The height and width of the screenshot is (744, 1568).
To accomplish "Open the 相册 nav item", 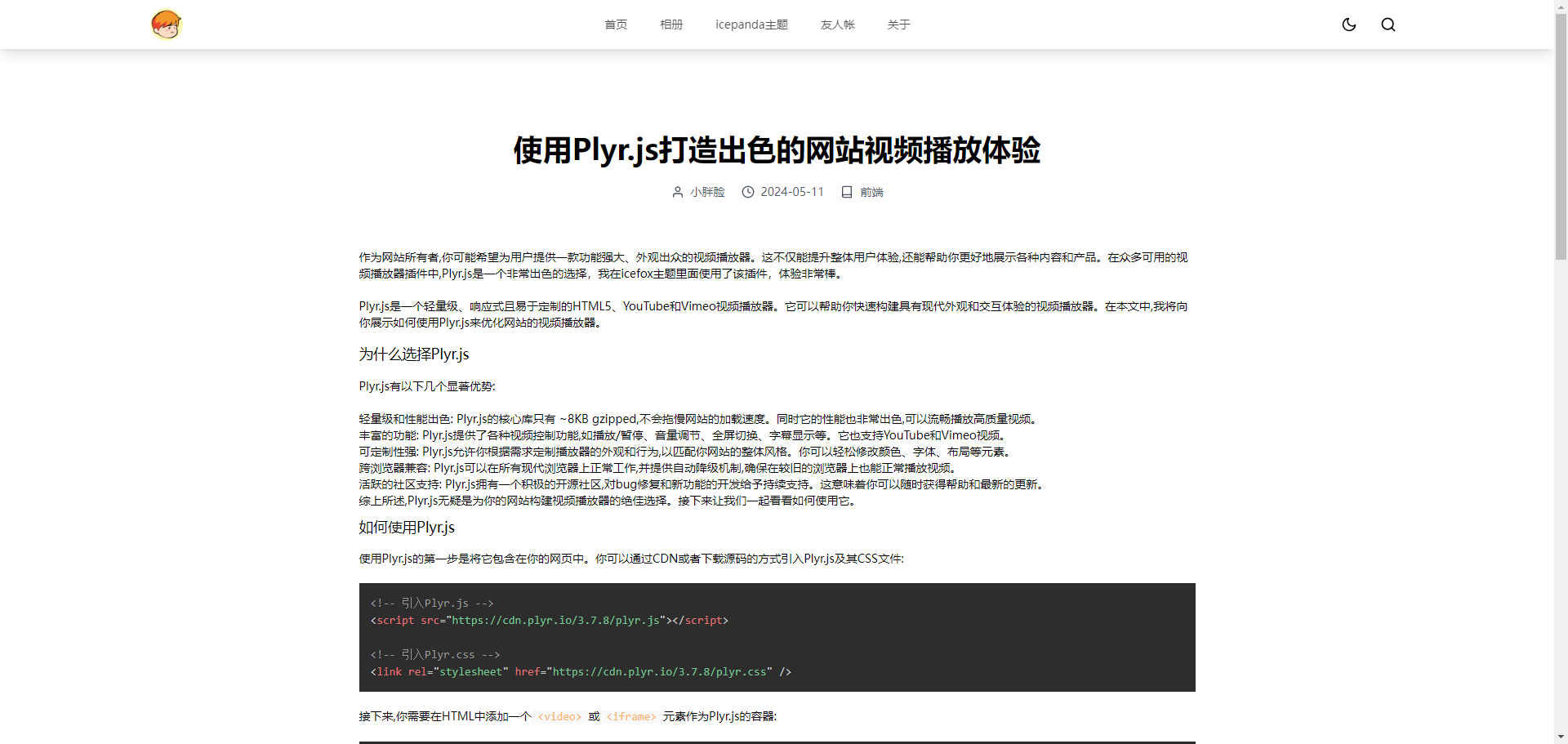I will [670, 25].
